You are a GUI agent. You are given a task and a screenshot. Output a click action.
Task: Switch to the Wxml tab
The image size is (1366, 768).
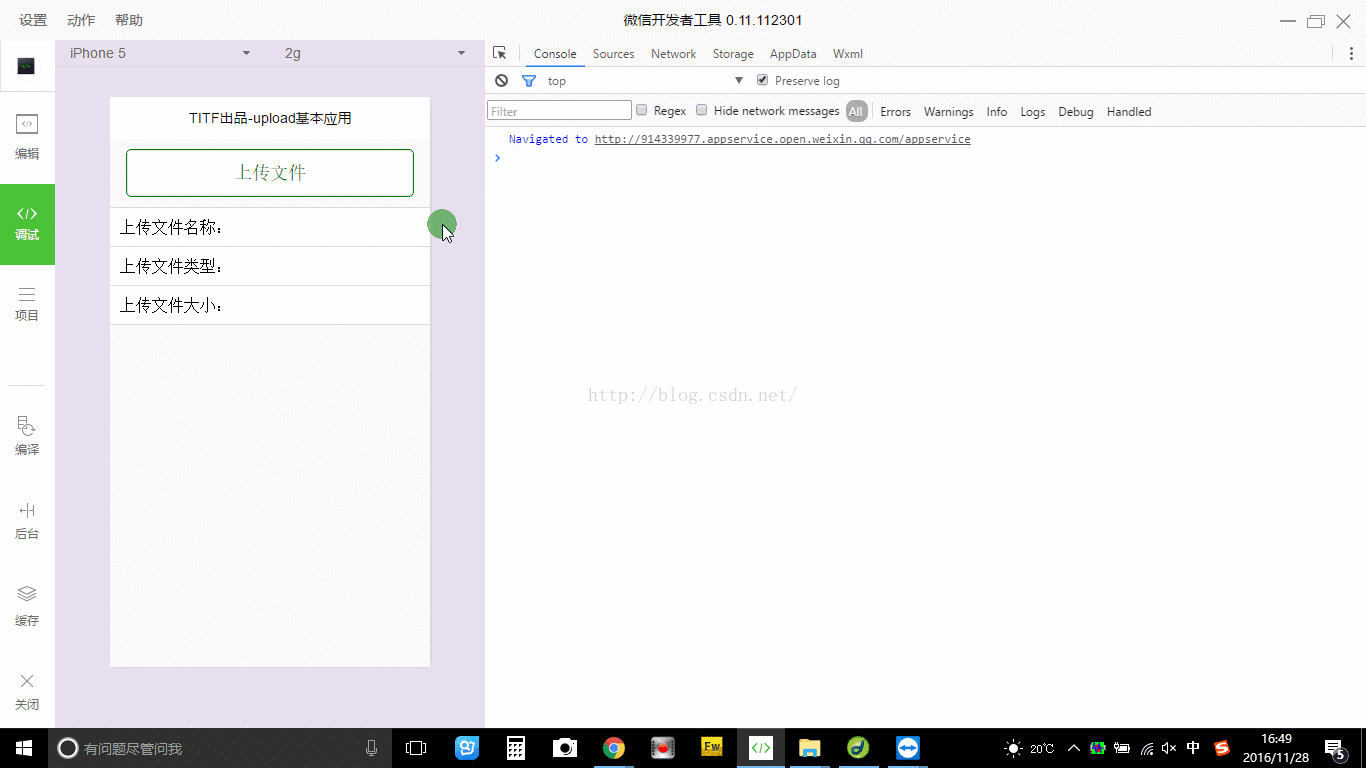[x=847, y=54]
